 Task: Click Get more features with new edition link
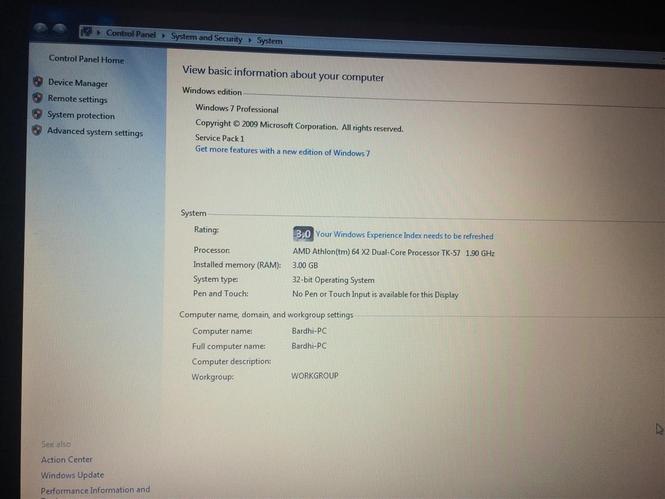(282, 151)
